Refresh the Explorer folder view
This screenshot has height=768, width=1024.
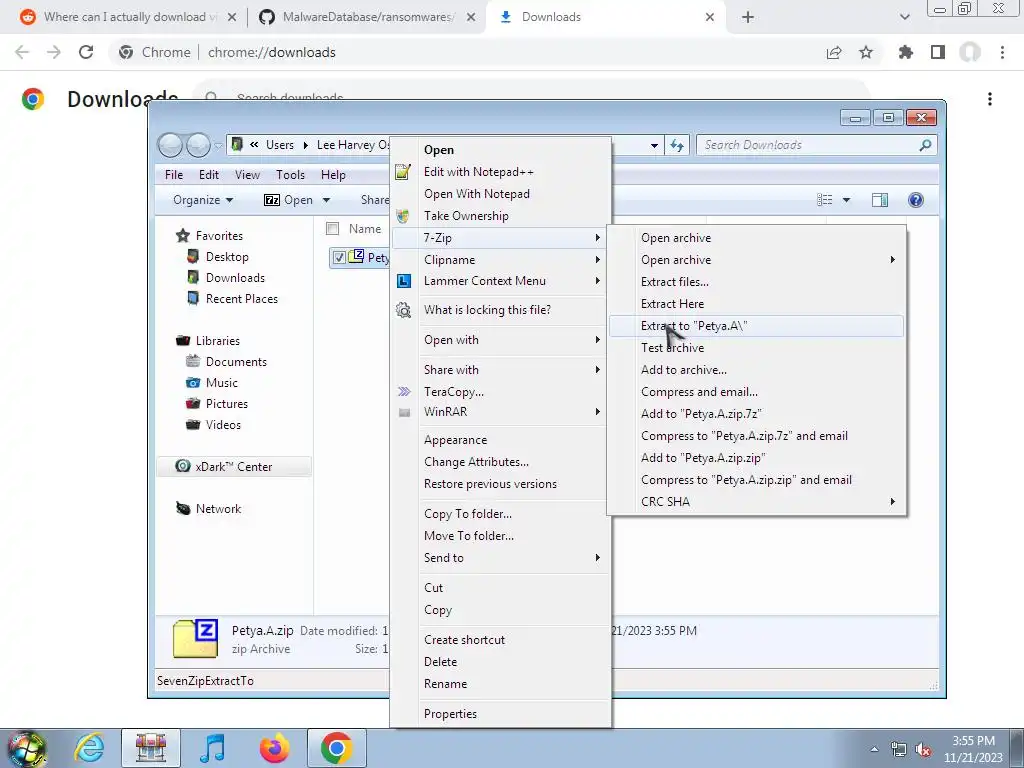(677, 145)
